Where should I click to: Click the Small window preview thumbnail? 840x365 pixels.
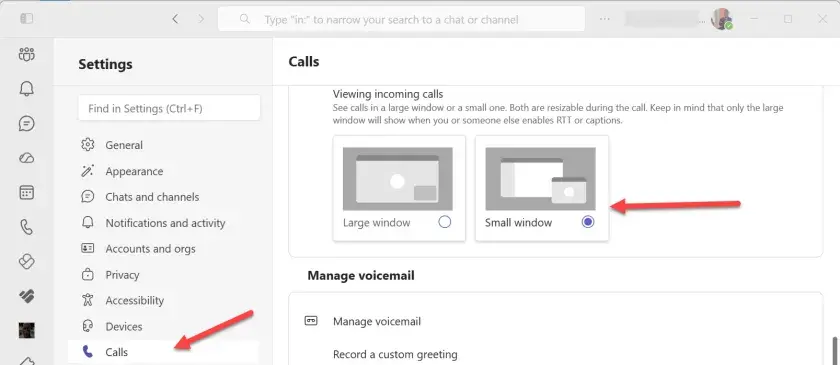[x=541, y=178]
